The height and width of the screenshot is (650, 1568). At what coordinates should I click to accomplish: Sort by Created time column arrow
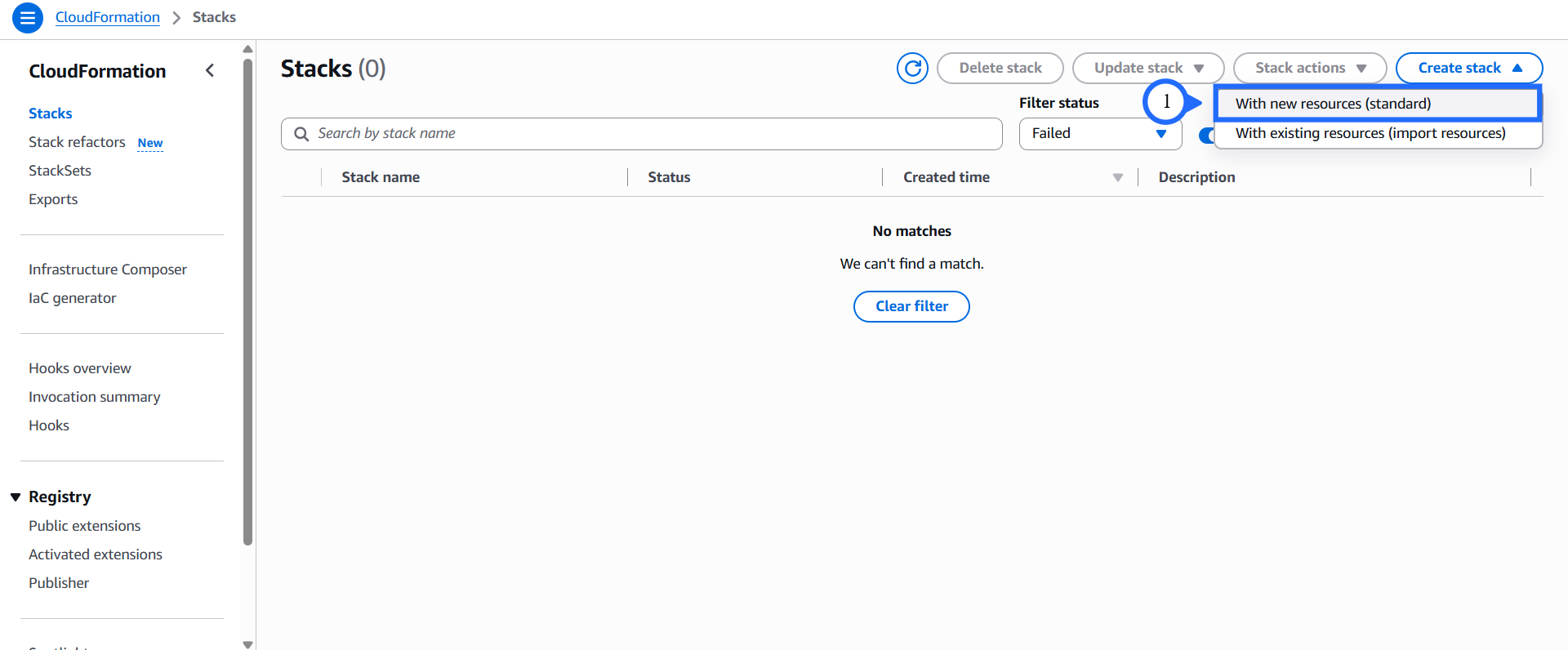point(1118,178)
